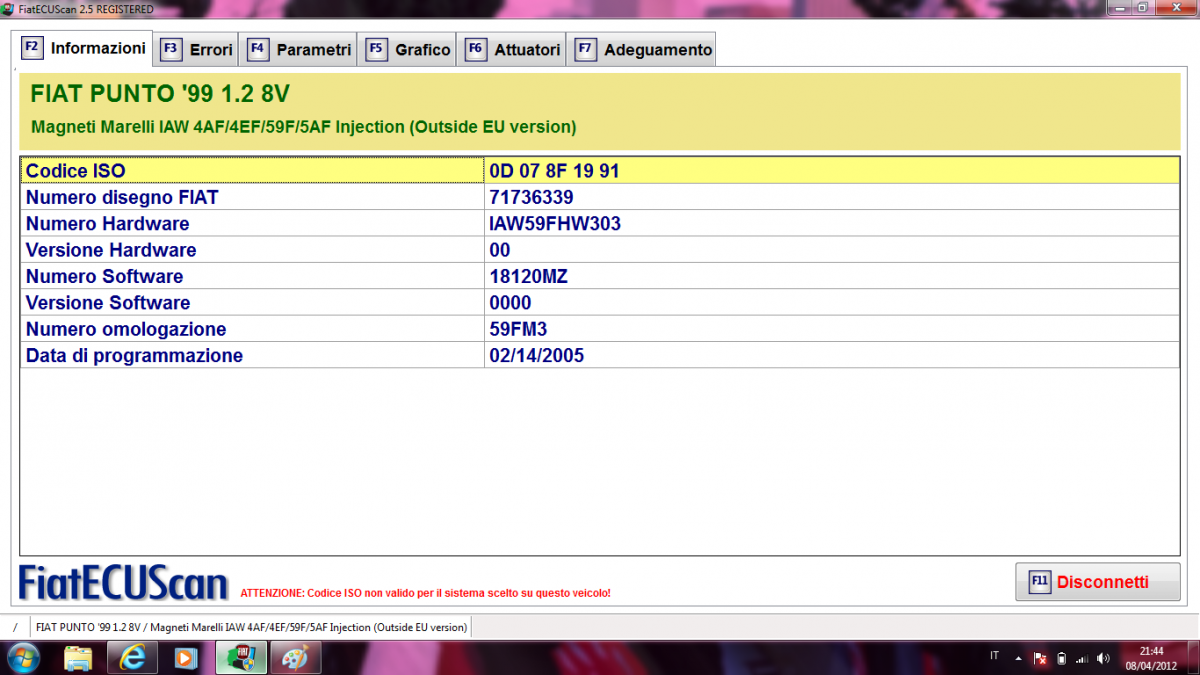Select the Versione Hardware row
The height and width of the screenshot is (675, 1200).
click(x=600, y=250)
